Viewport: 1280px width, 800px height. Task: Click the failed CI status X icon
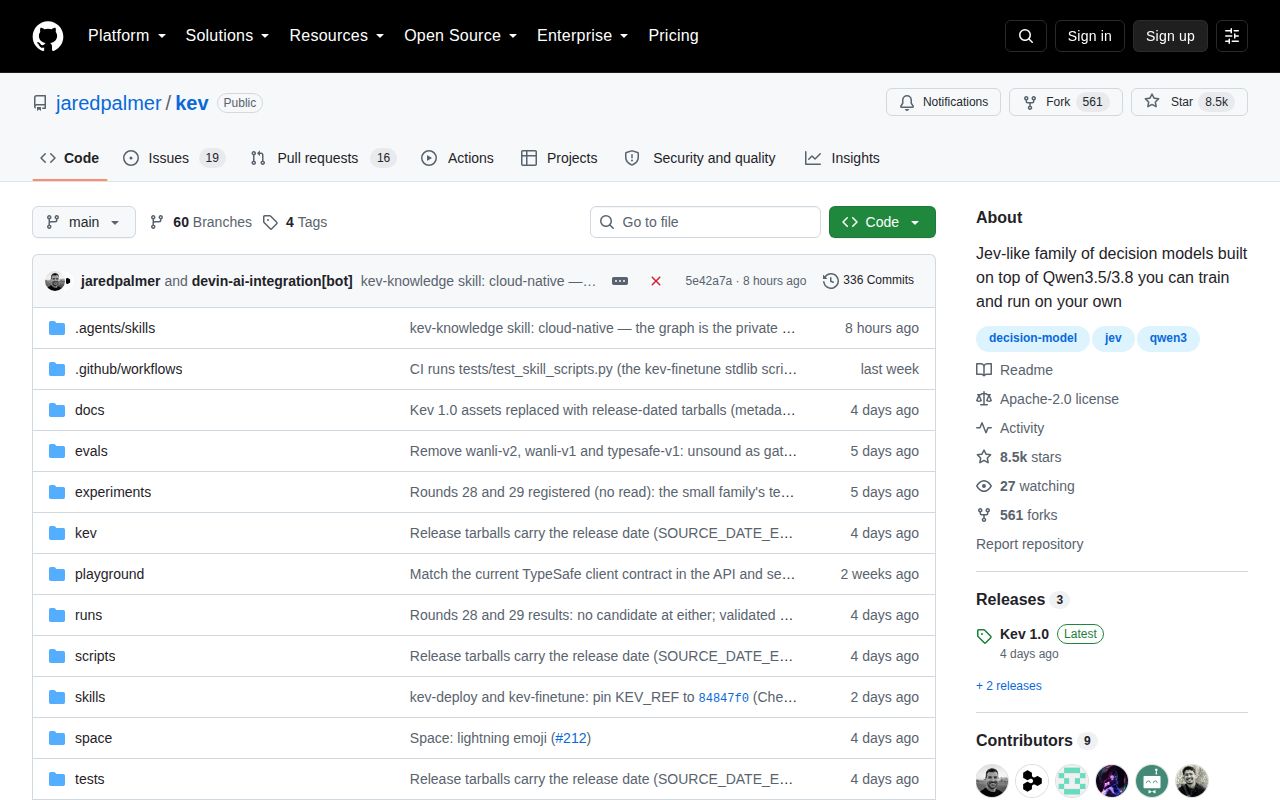[656, 281]
